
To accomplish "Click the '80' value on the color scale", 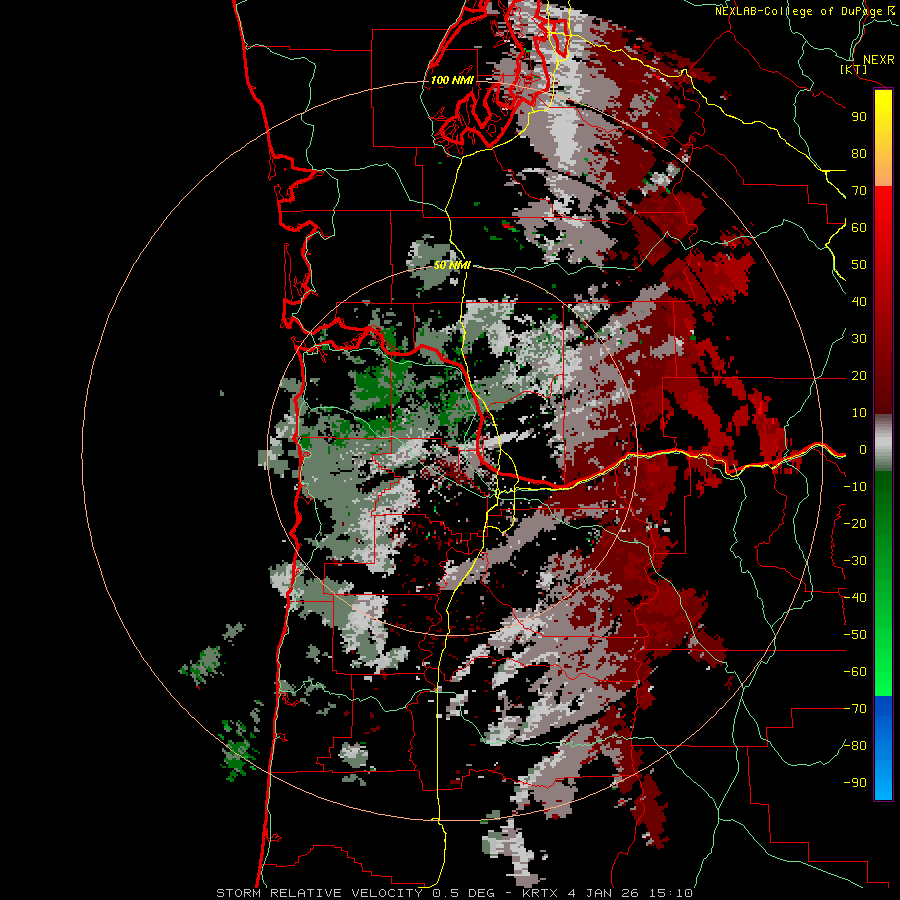I will [859, 154].
